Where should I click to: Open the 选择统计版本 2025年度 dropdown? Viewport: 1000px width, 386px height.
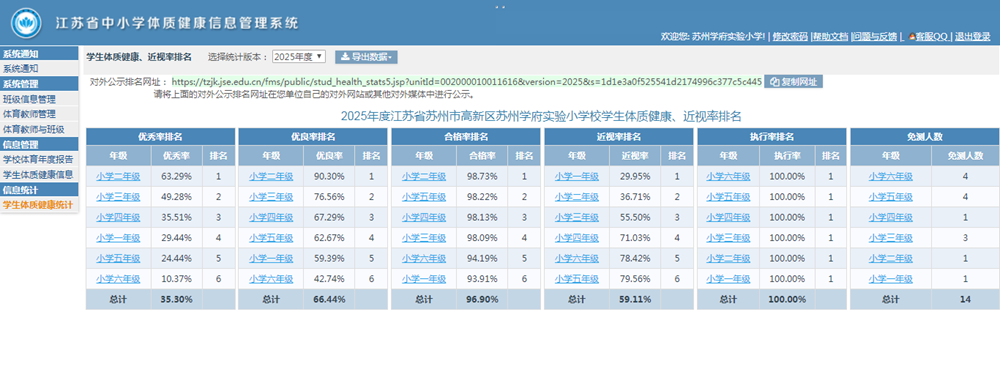299,57
